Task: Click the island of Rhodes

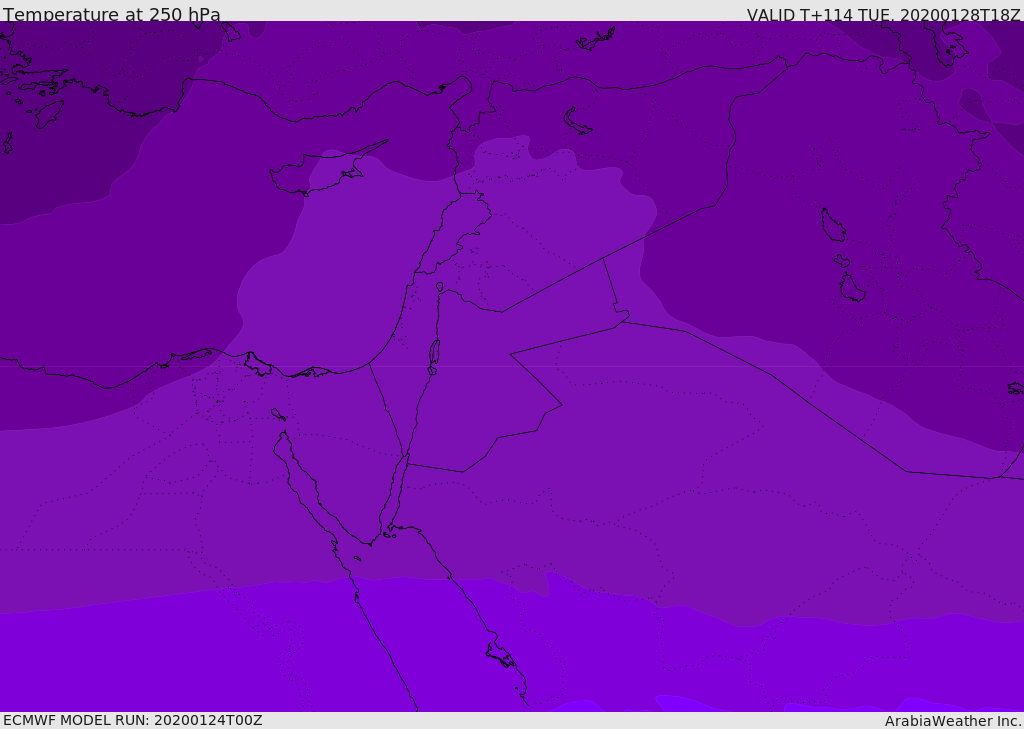Action: pyautogui.click(x=49, y=114)
